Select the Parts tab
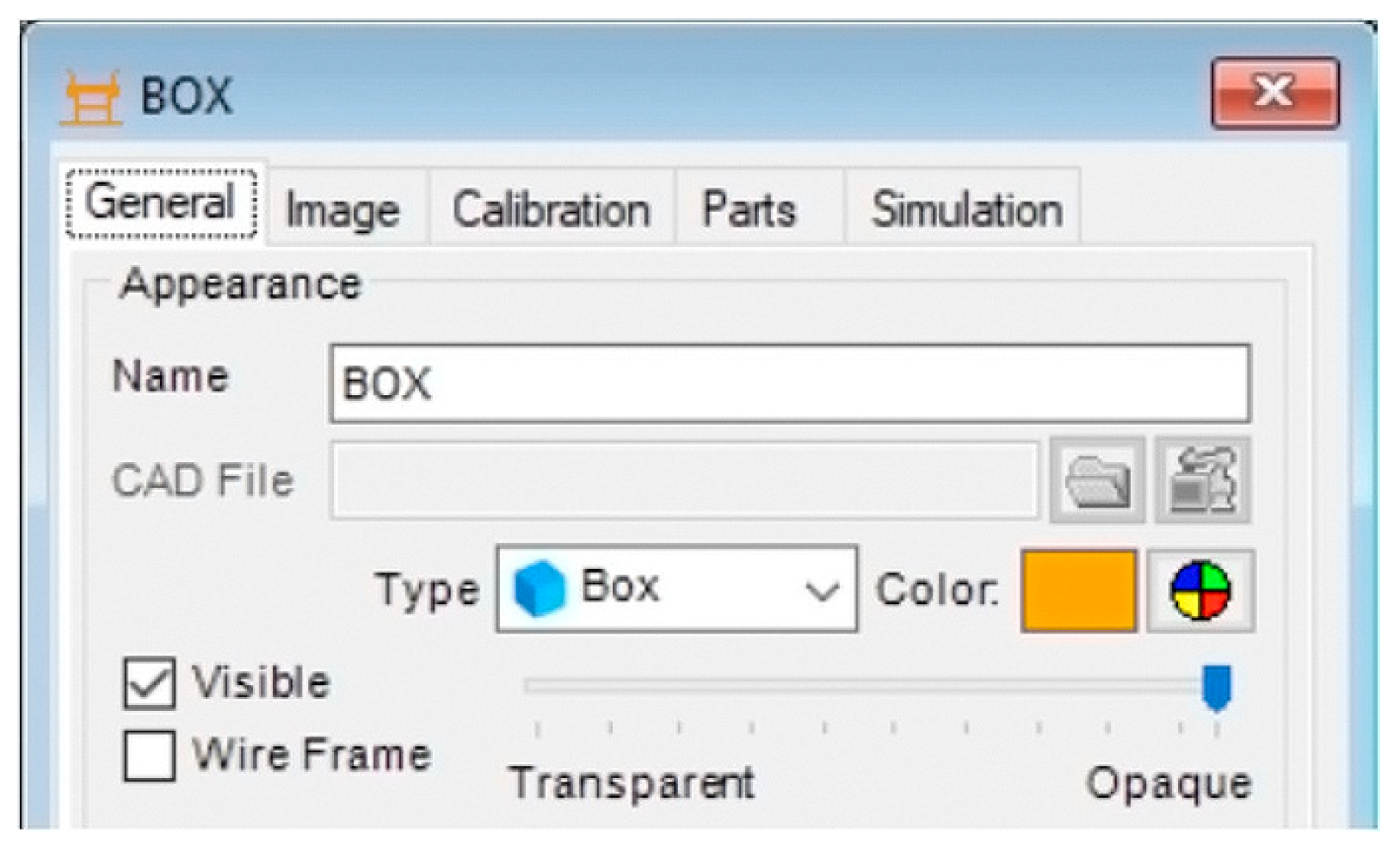 tap(749, 210)
